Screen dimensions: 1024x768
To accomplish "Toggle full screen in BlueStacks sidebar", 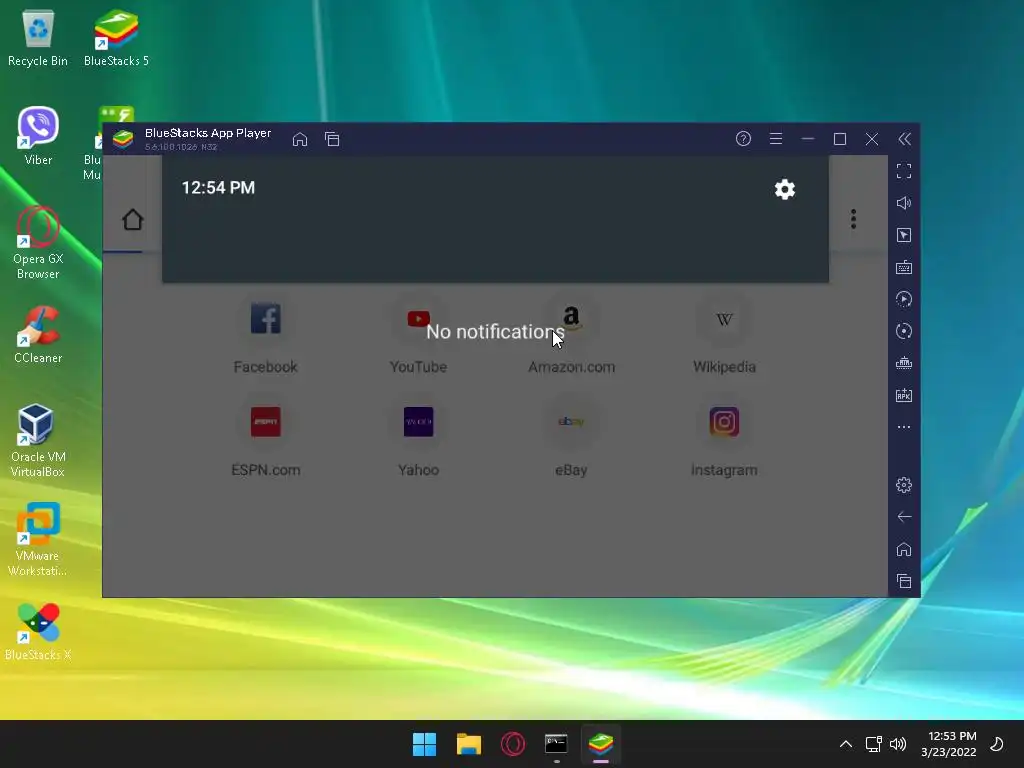I will [904, 171].
